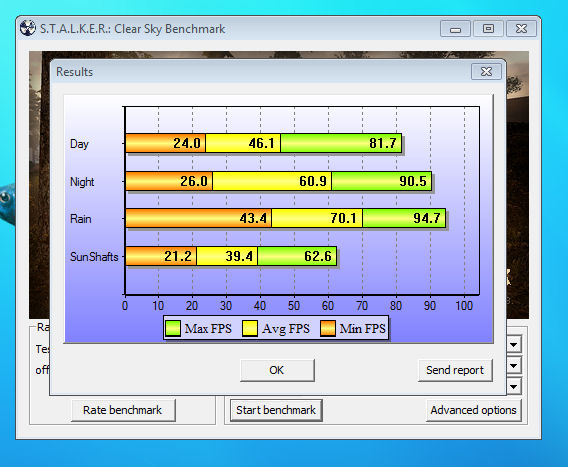
Task: Click the Min FPS legend label
Action: 363,329
